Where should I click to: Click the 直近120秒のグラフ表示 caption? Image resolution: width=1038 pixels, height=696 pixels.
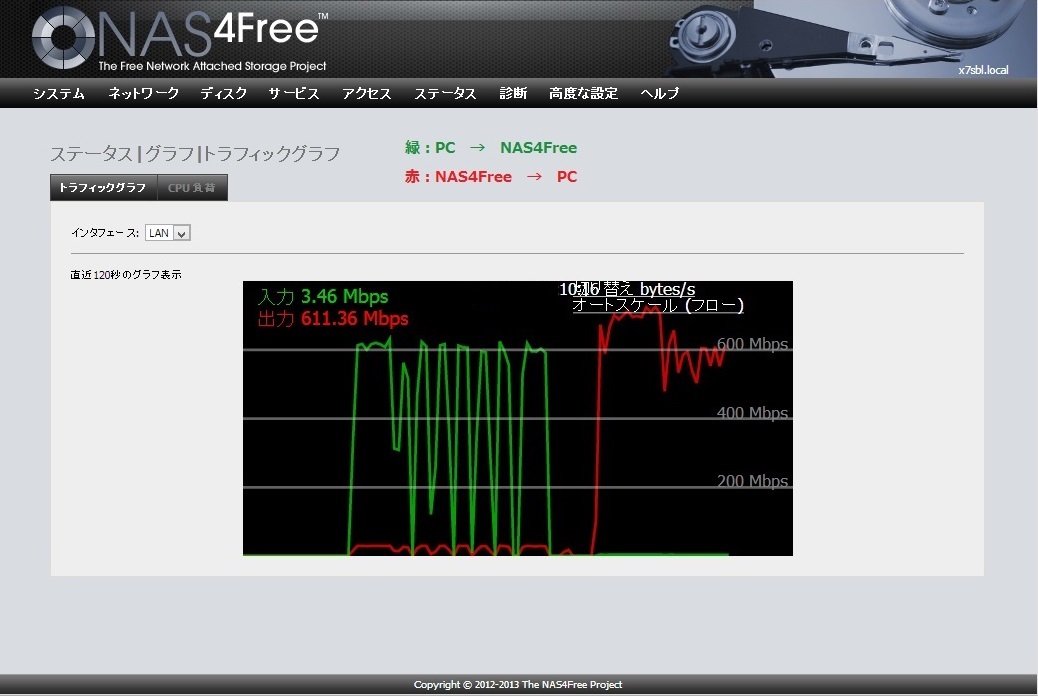[126, 275]
